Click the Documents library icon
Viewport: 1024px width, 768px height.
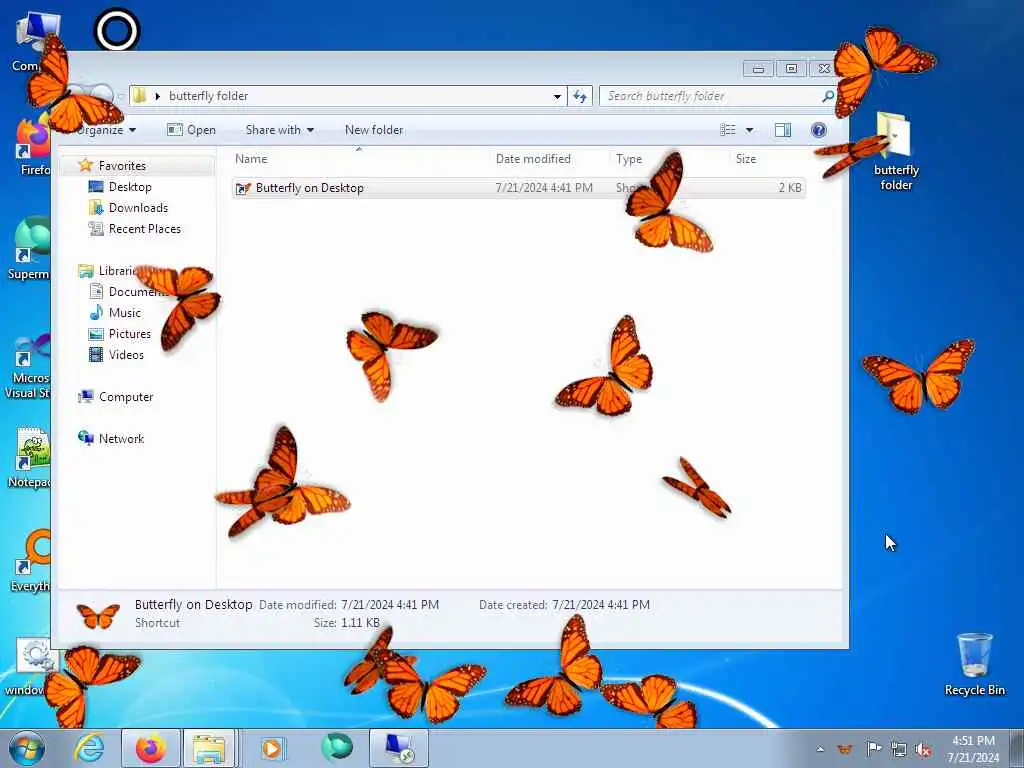96,291
